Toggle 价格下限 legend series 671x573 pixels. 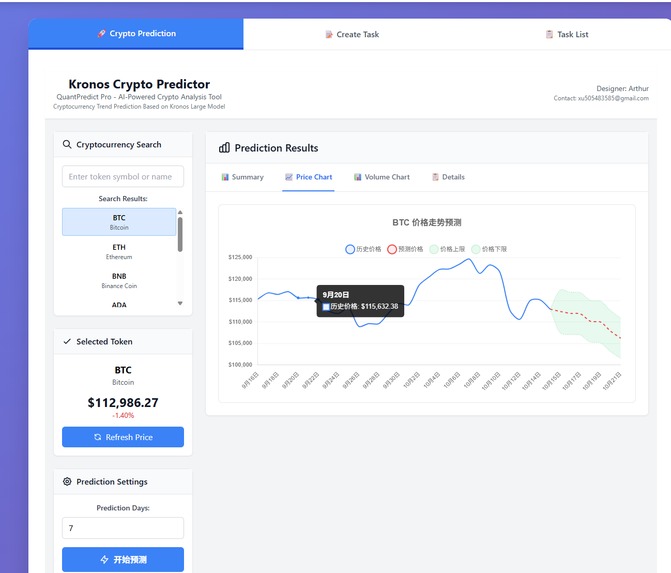tap(489, 249)
